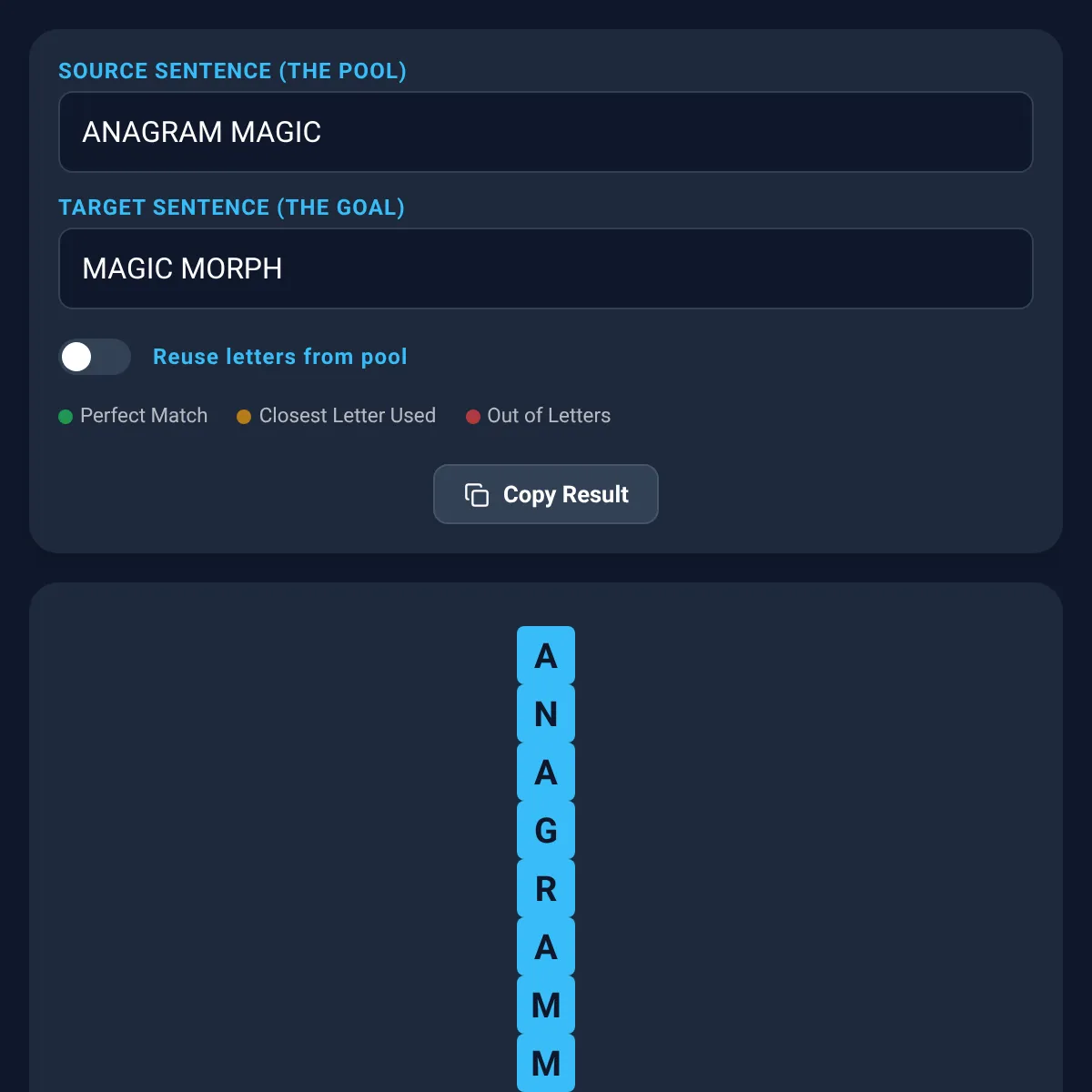Click the green Perfect Match indicator dot

coord(64,417)
